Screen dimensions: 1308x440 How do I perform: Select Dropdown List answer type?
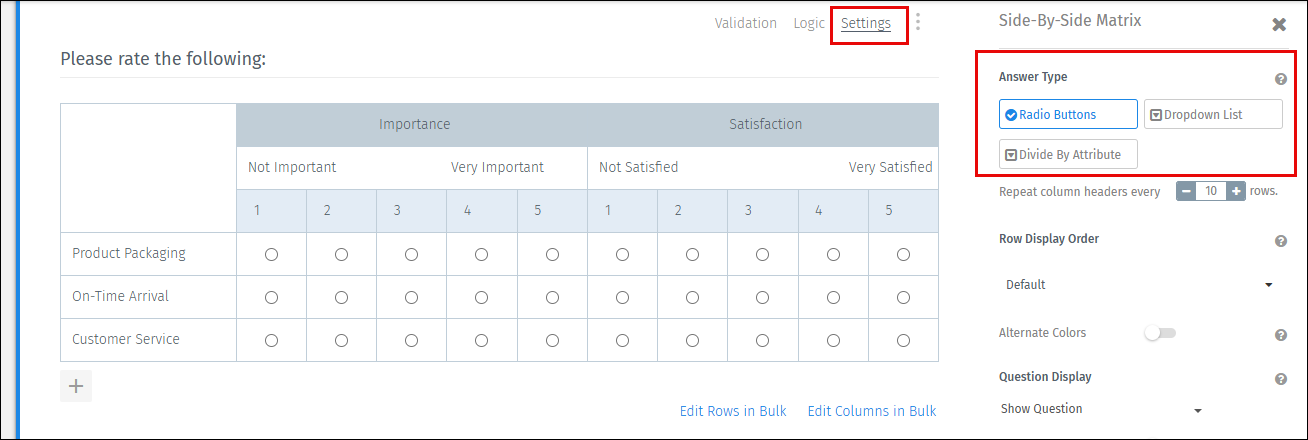1213,114
